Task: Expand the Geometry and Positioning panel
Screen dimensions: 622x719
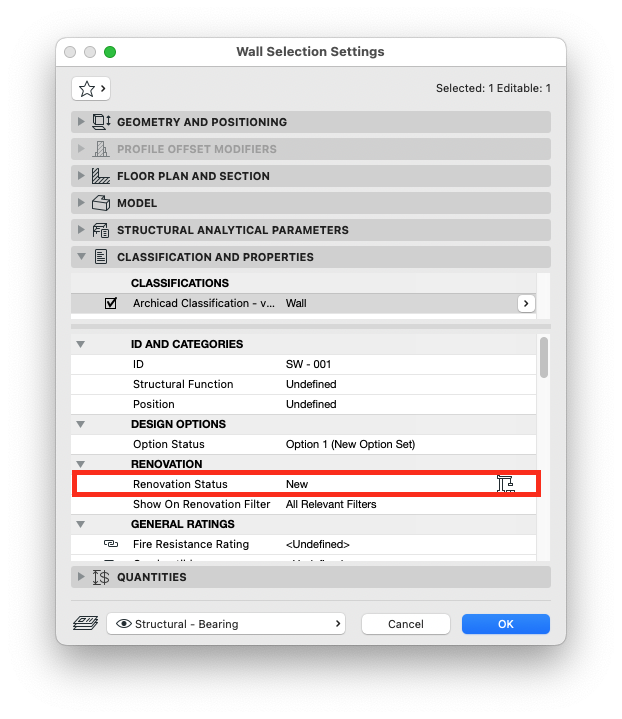Action: point(81,122)
